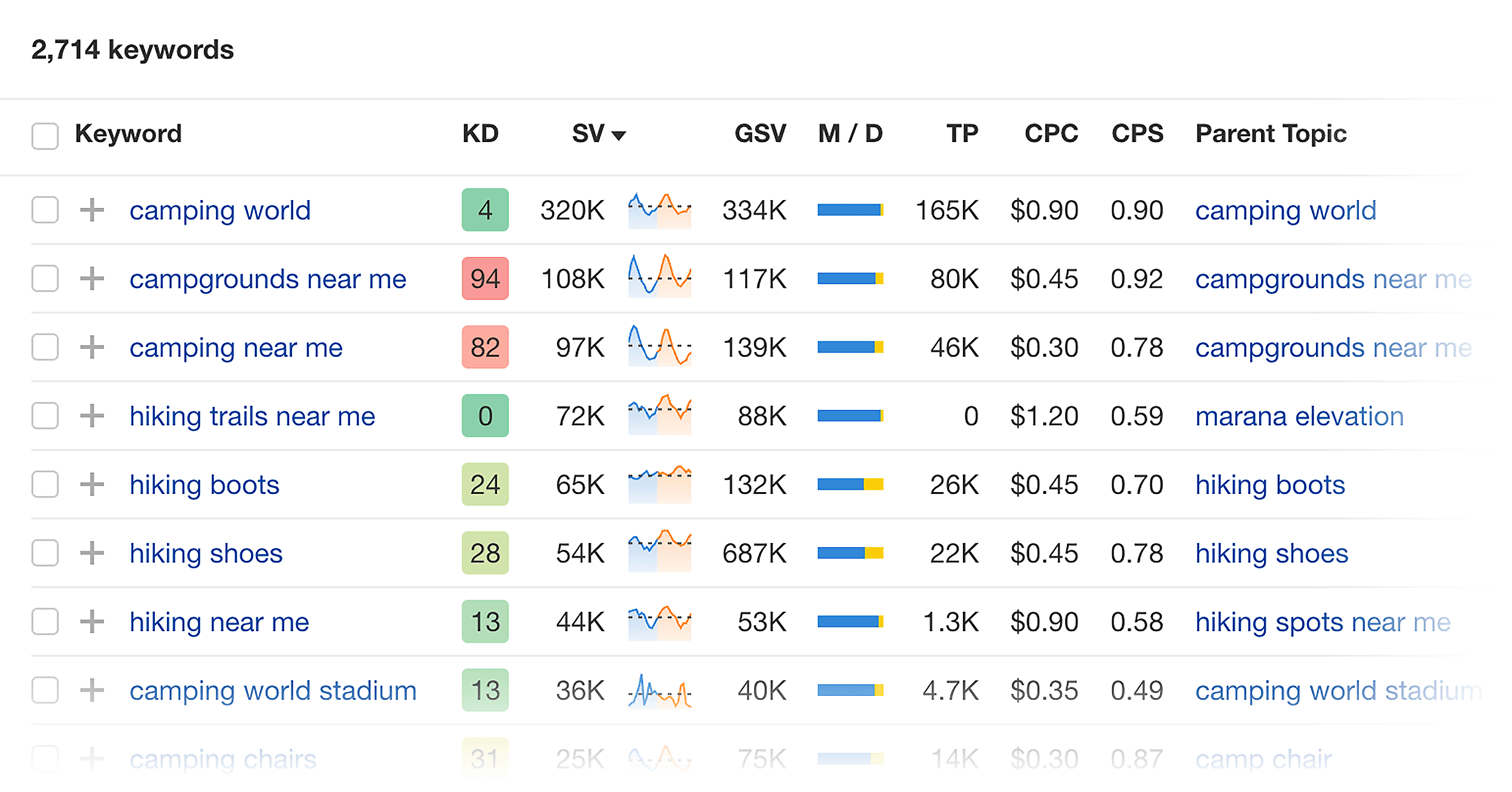Open the trend sparkline for "camping world"
The width and height of the screenshot is (1512, 792).
(x=659, y=210)
